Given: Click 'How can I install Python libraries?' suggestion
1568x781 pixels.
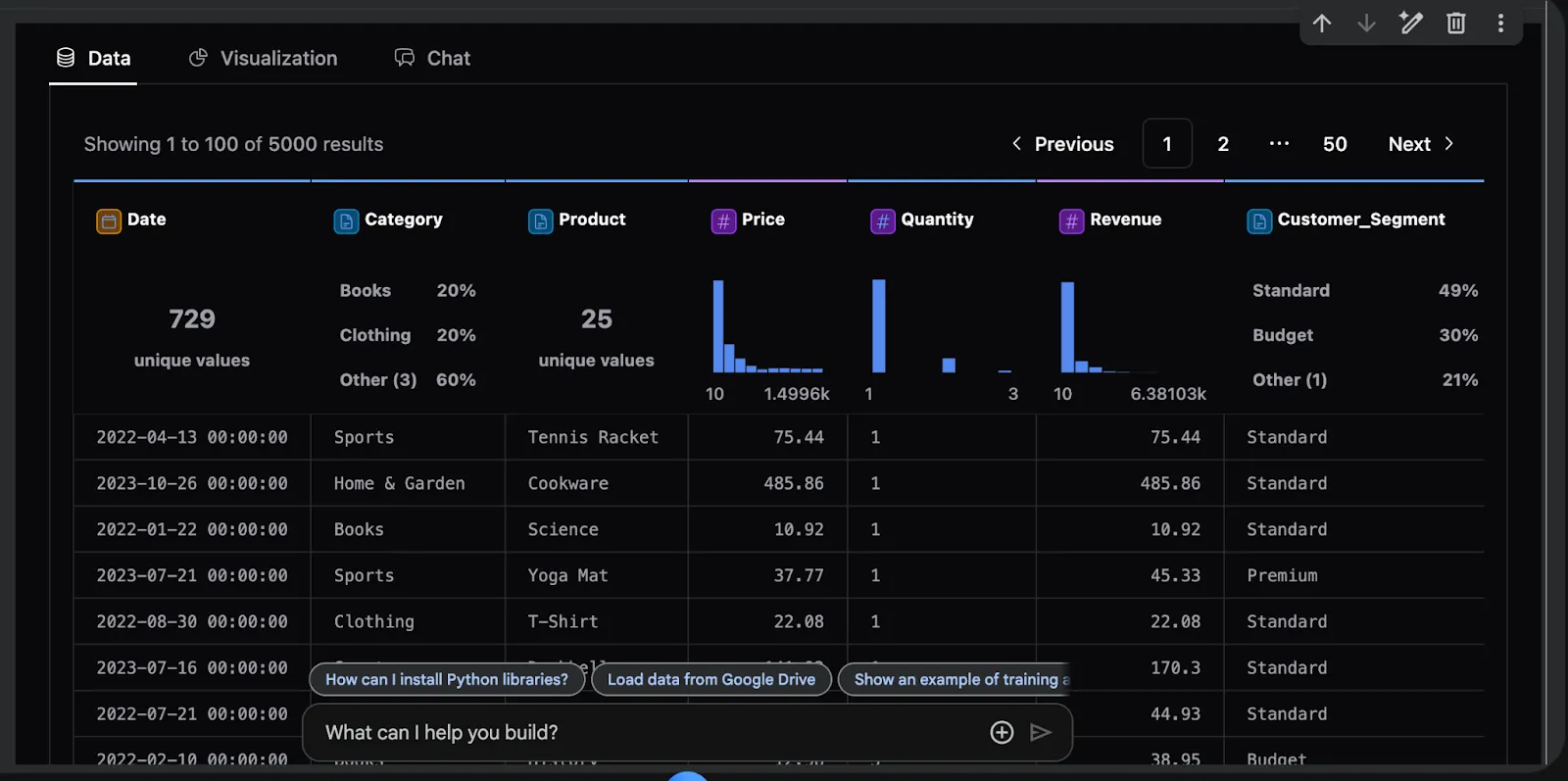Looking at the screenshot, I should (447, 679).
